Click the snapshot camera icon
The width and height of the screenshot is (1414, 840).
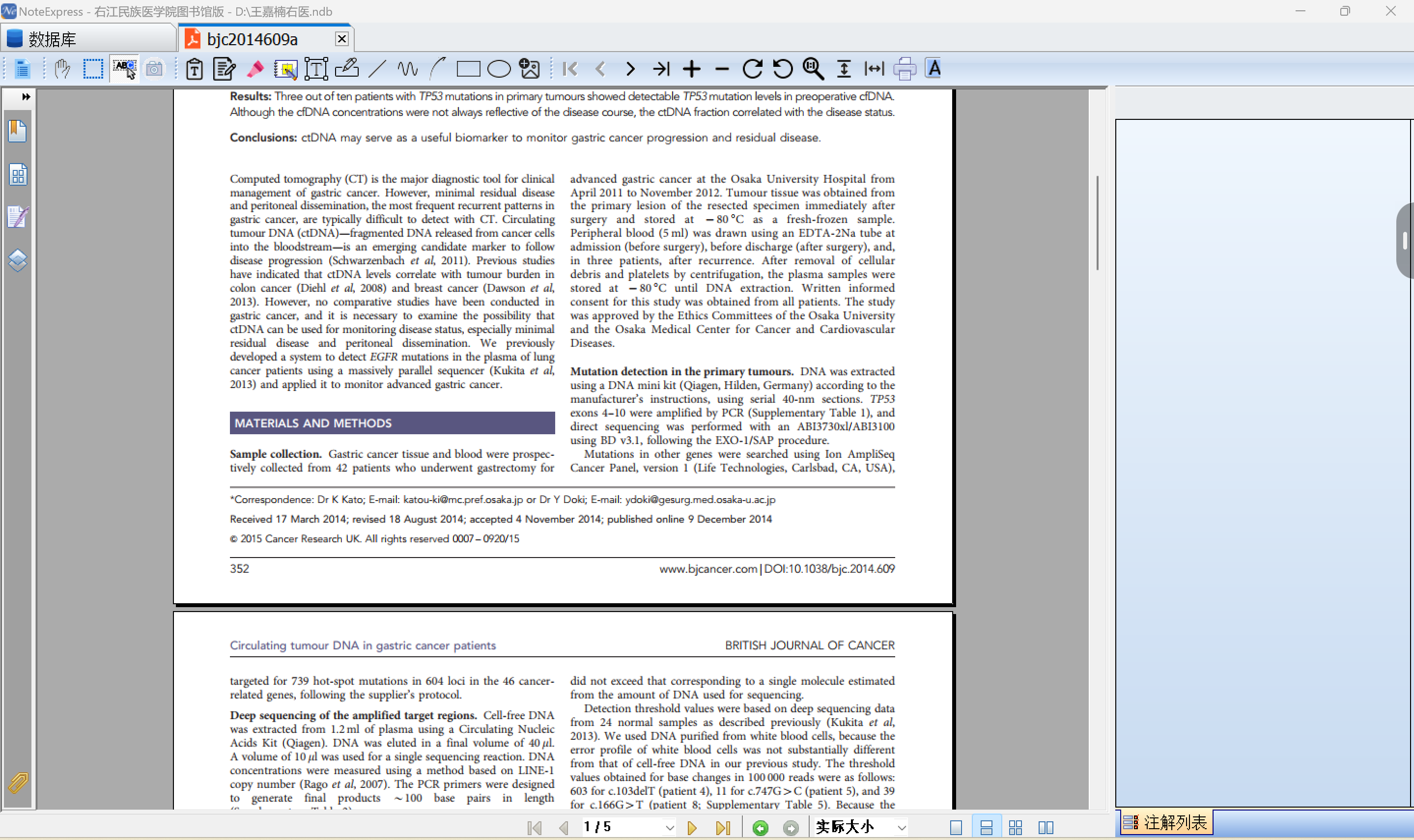[154, 69]
